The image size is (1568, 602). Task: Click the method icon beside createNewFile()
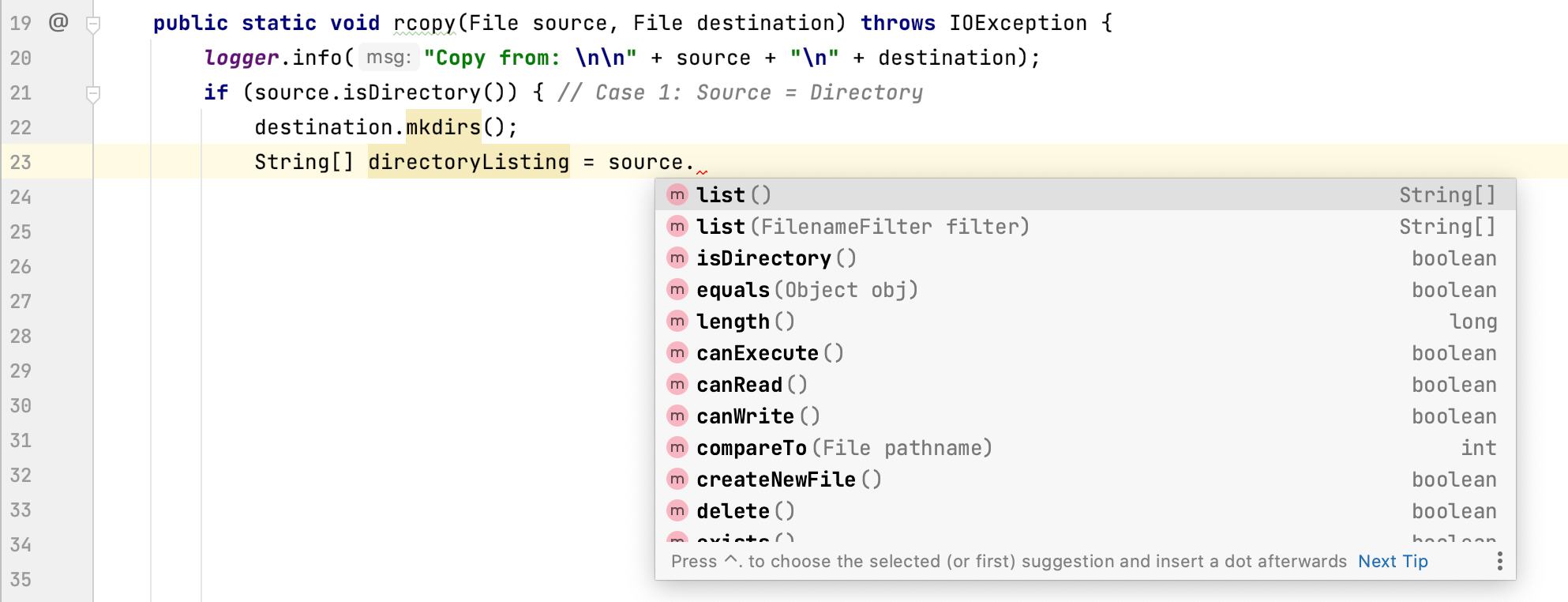coord(677,479)
